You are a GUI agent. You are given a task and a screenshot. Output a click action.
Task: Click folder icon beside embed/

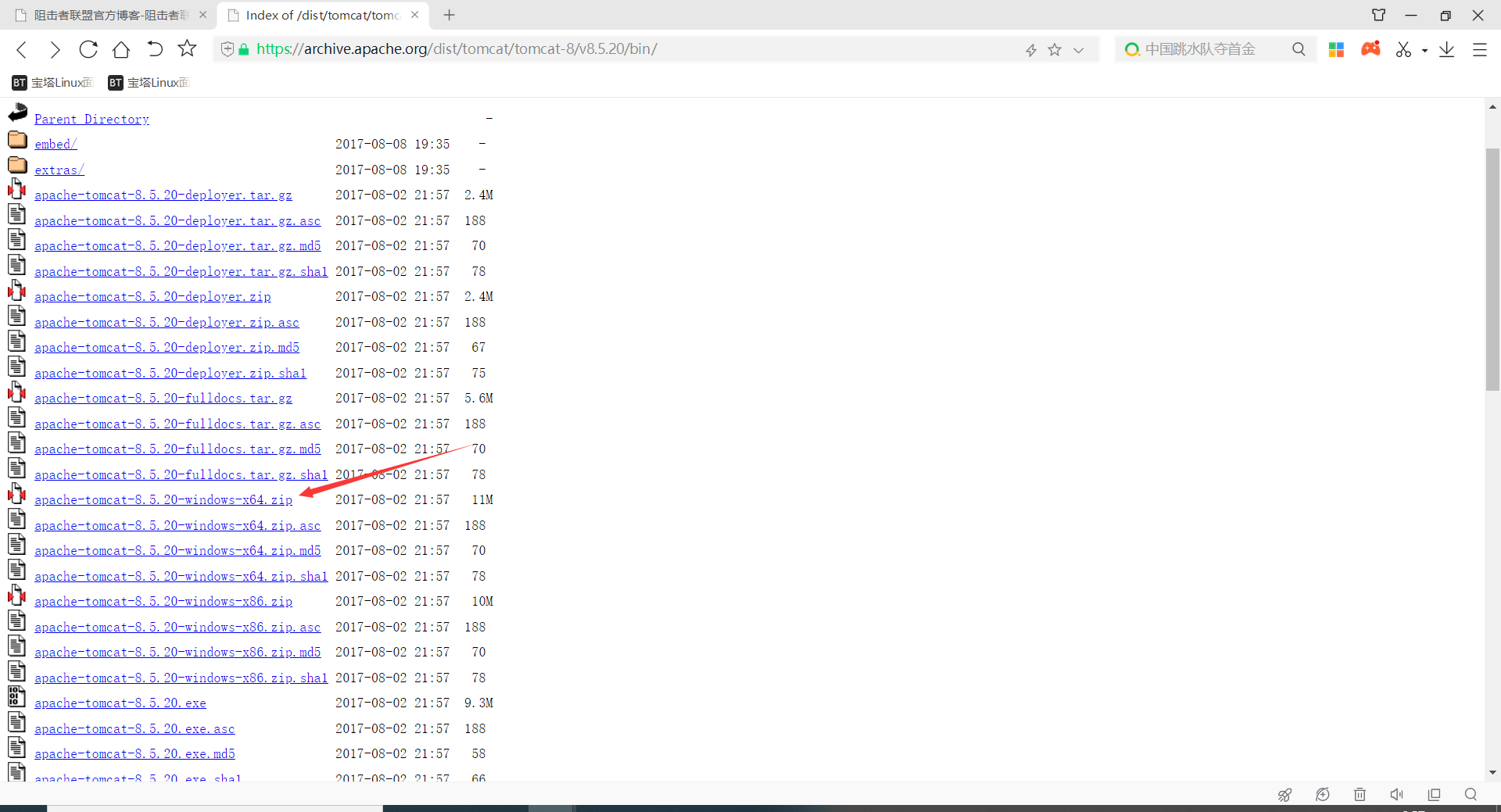pos(17,140)
